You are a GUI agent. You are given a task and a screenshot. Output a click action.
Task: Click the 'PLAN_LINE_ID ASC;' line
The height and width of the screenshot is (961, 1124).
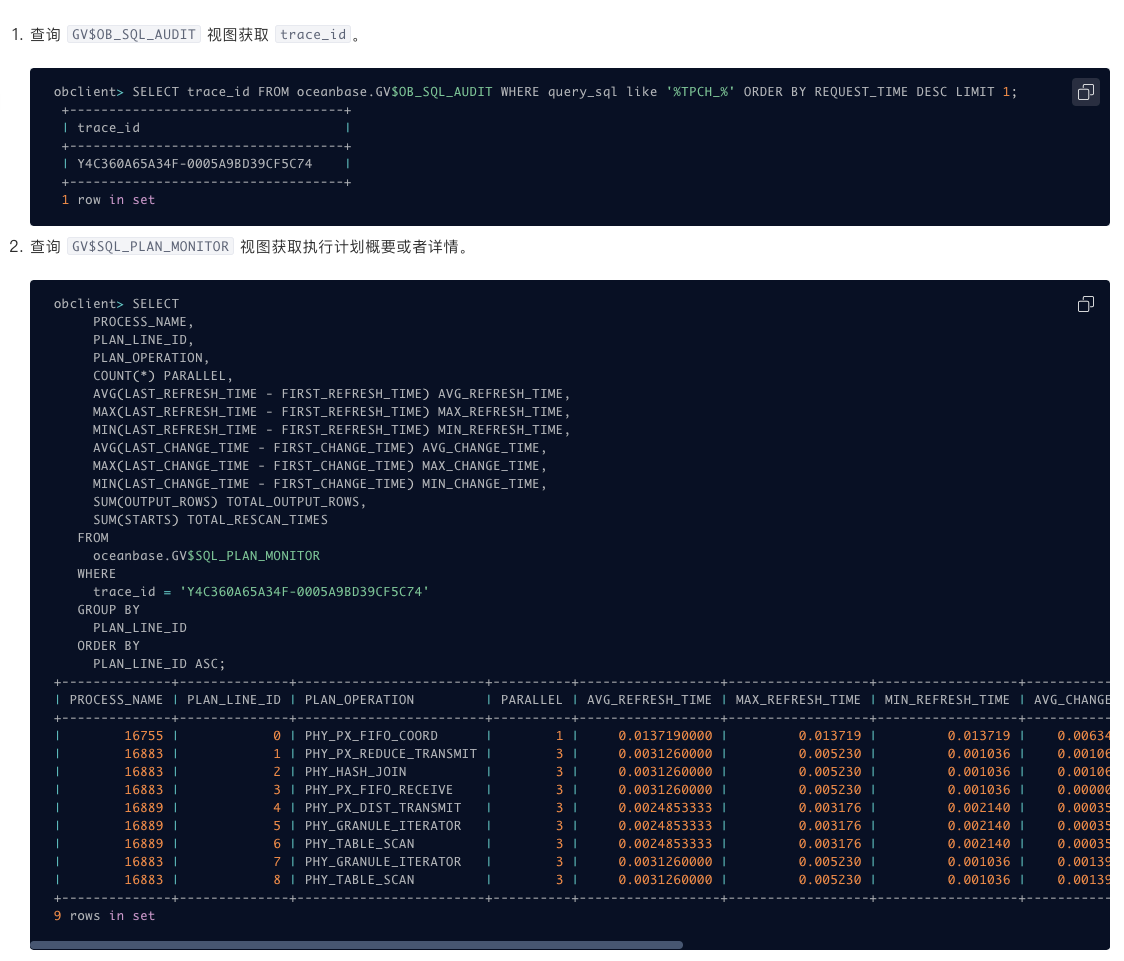(x=159, y=664)
